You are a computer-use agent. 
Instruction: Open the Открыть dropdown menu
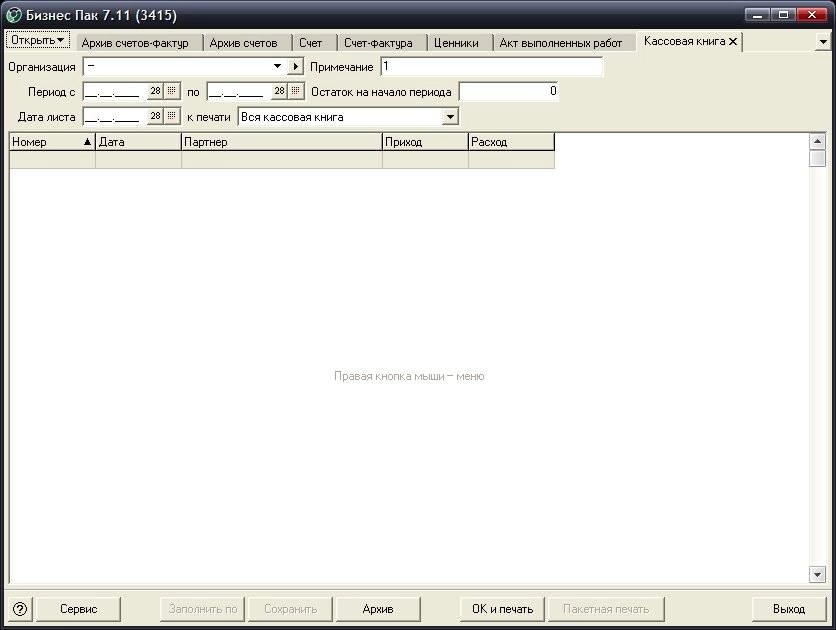click(x=38, y=40)
